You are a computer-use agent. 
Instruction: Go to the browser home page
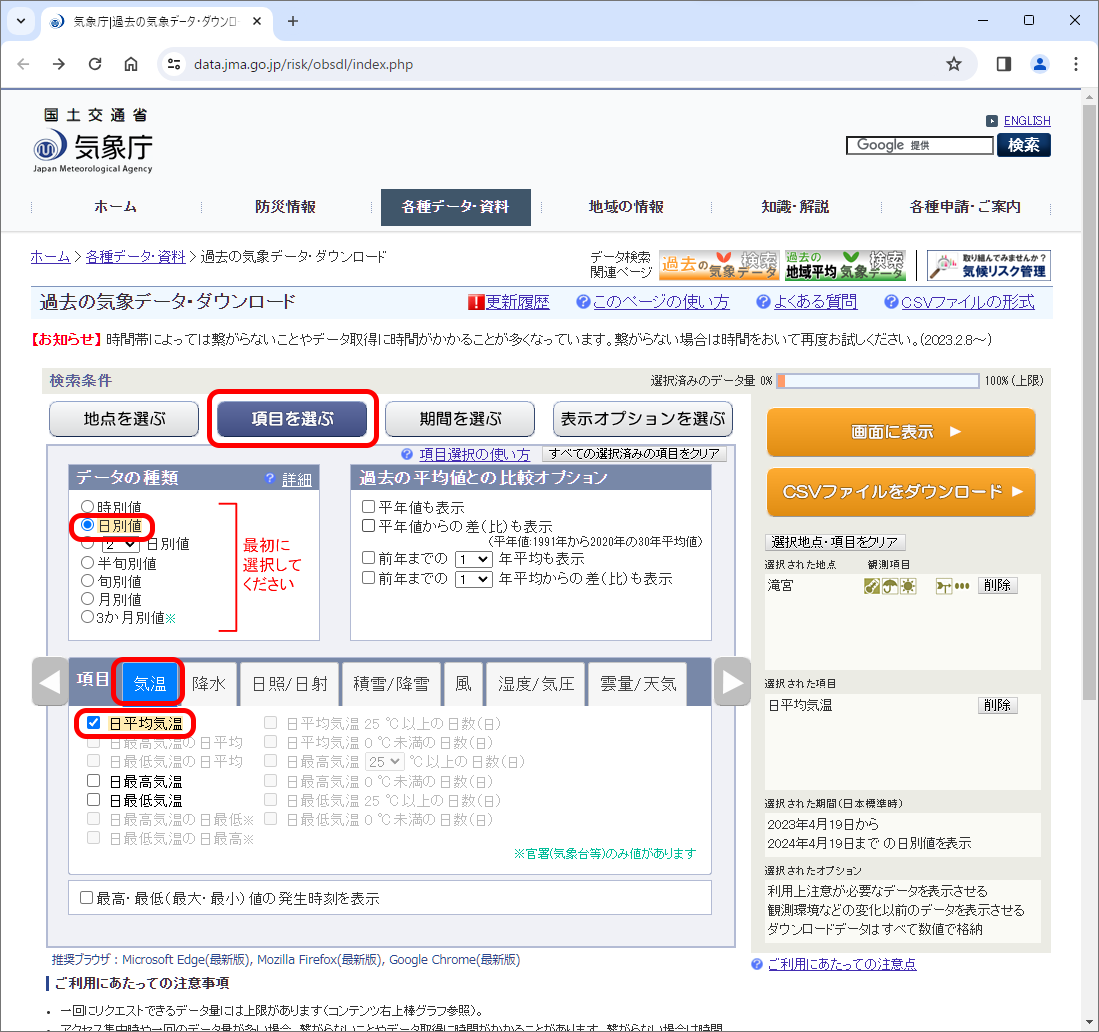[x=131, y=64]
